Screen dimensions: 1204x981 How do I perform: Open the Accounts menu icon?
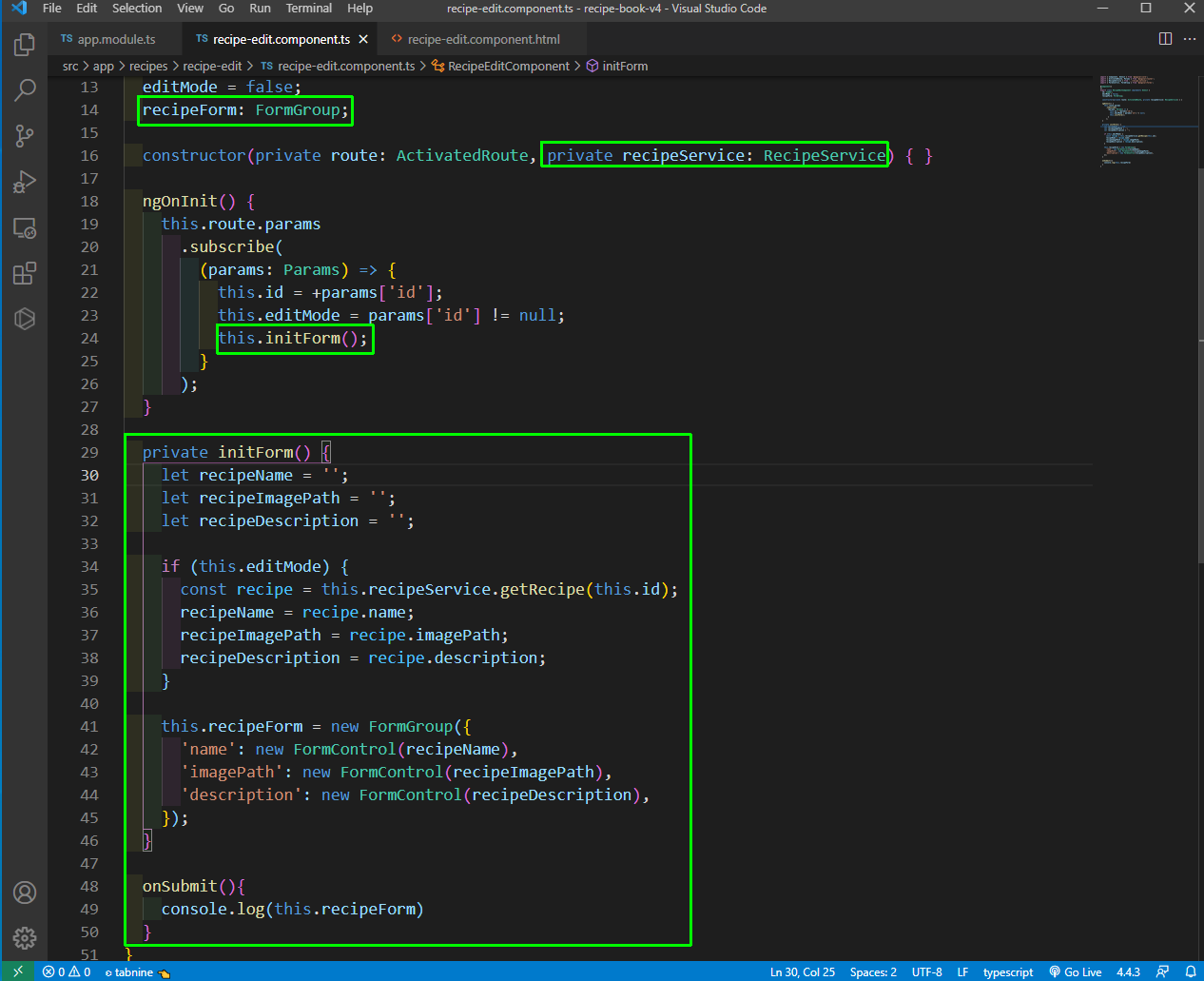(25, 893)
